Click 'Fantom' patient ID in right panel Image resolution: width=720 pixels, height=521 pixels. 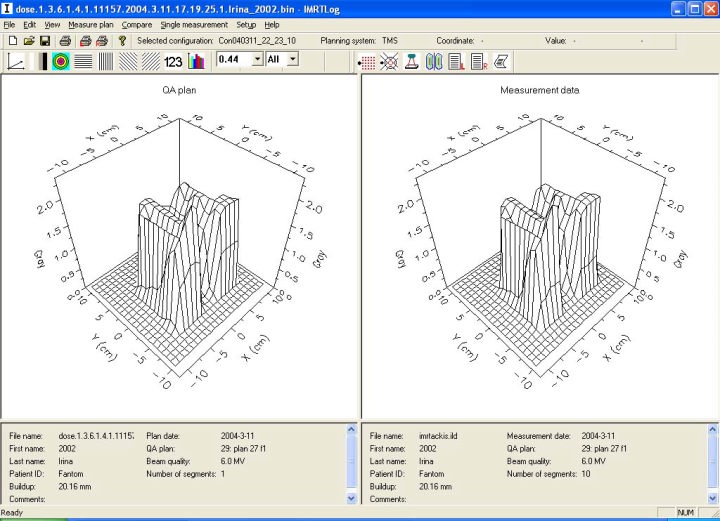coord(431,474)
